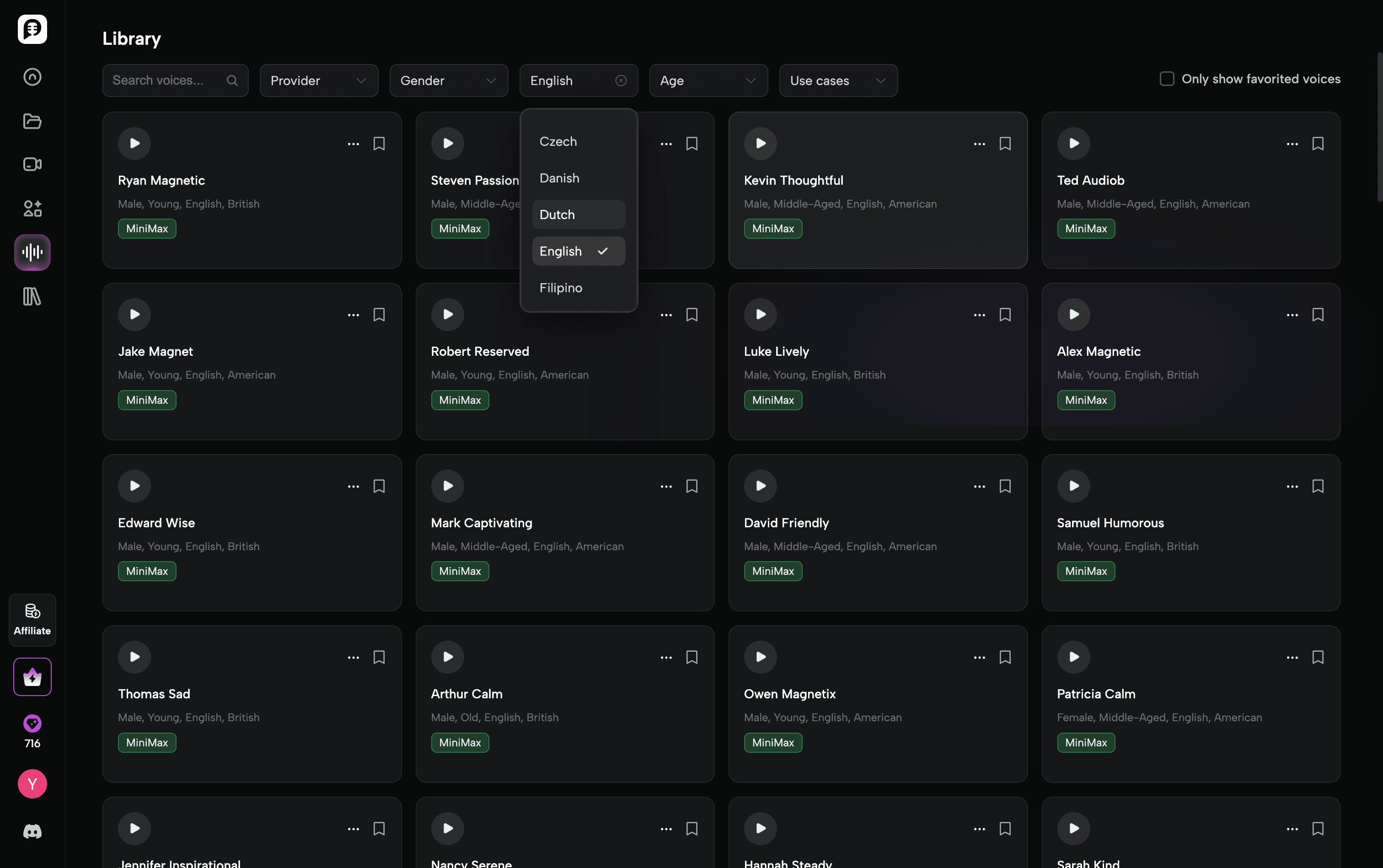
Task: Play the Kevin Thoughtful voice sample
Action: (761, 144)
